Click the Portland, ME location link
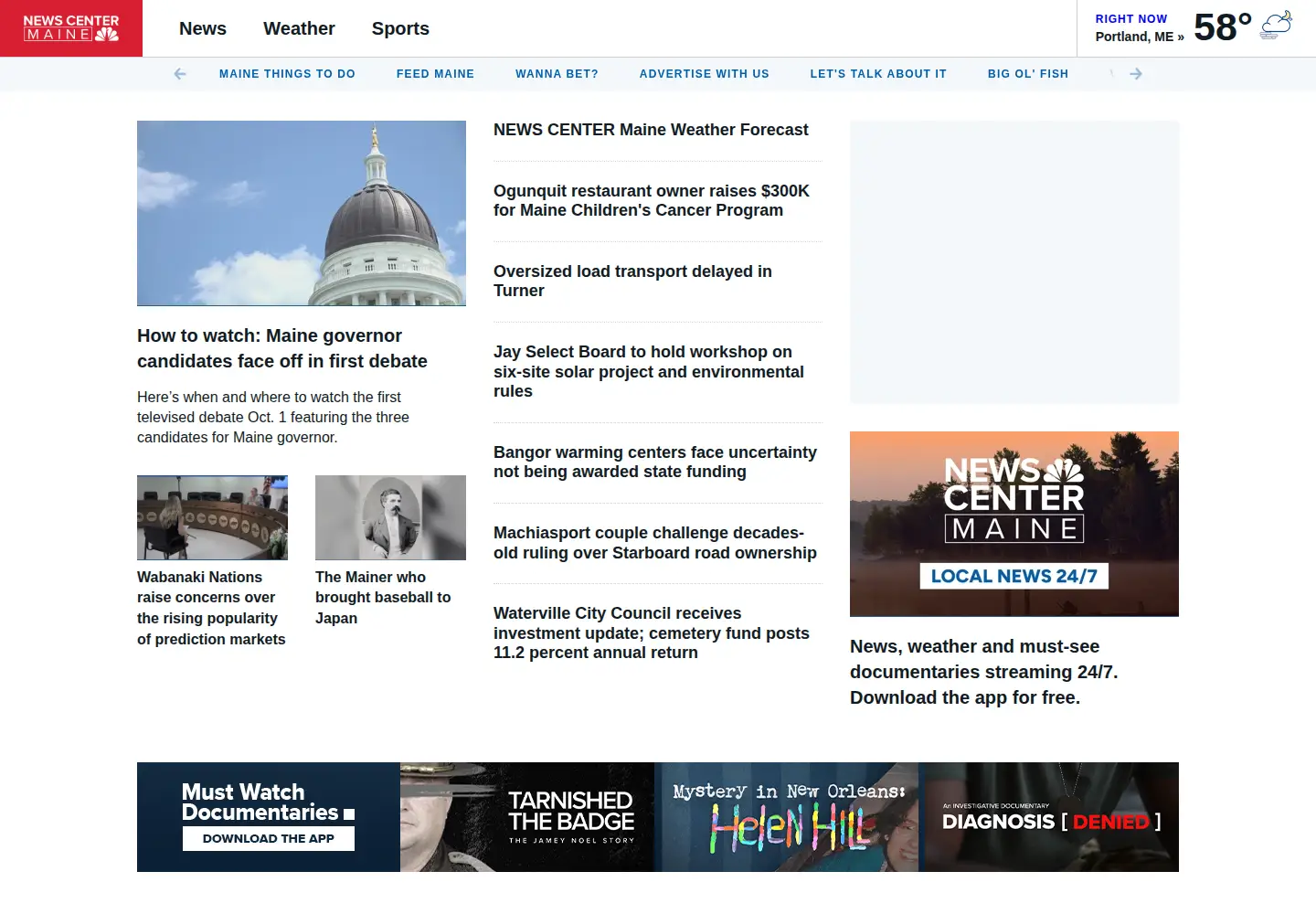Image resolution: width=1316 pixels, height=914 pixels. point(1140,37)
